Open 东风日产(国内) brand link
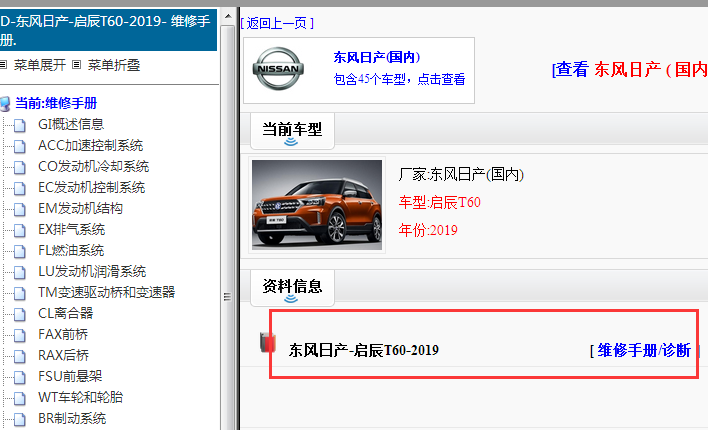708x430 pixels. 377,57
